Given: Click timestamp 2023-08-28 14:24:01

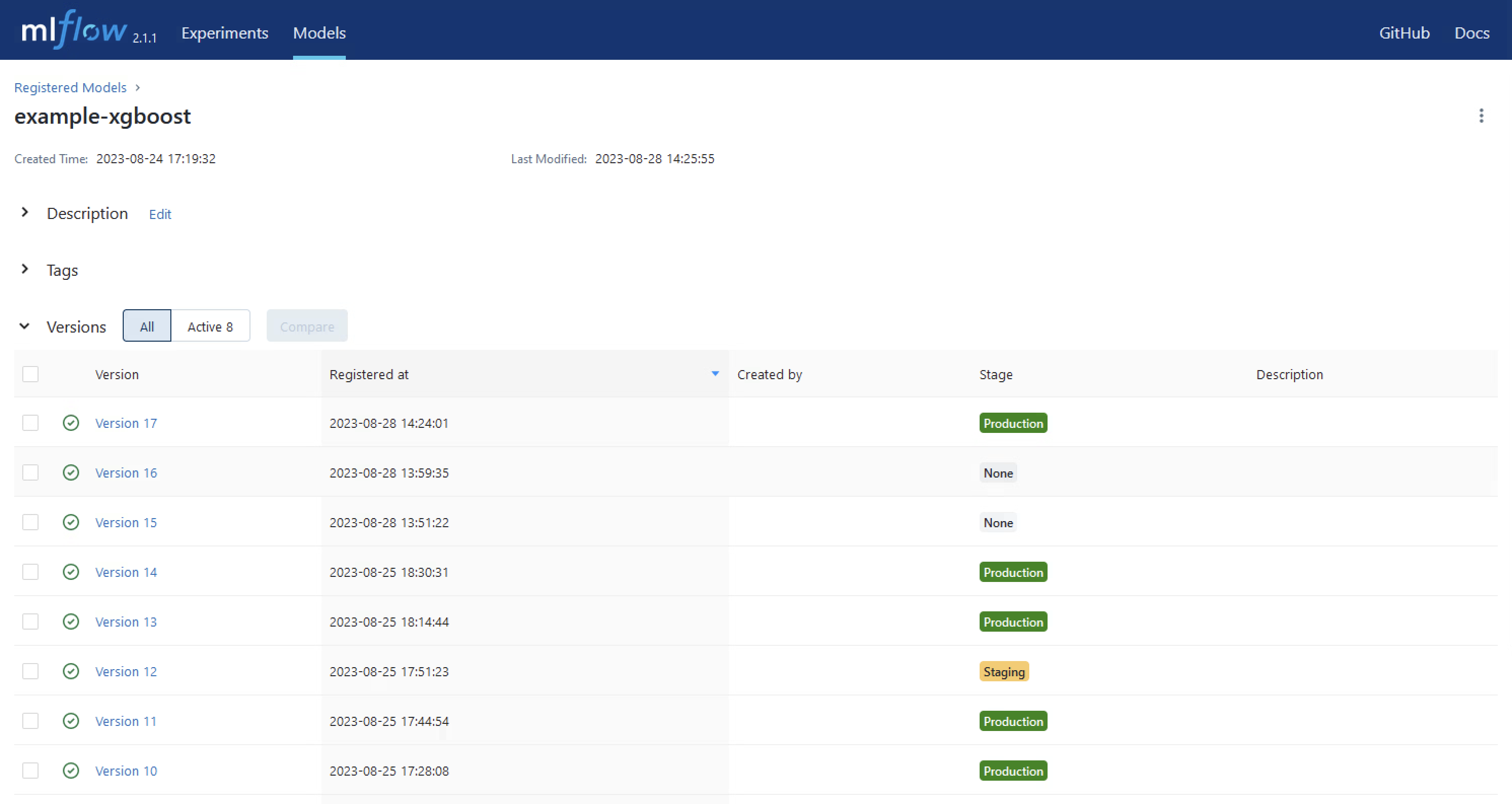Looking at the screenshot, I should [x=388, y=423].
